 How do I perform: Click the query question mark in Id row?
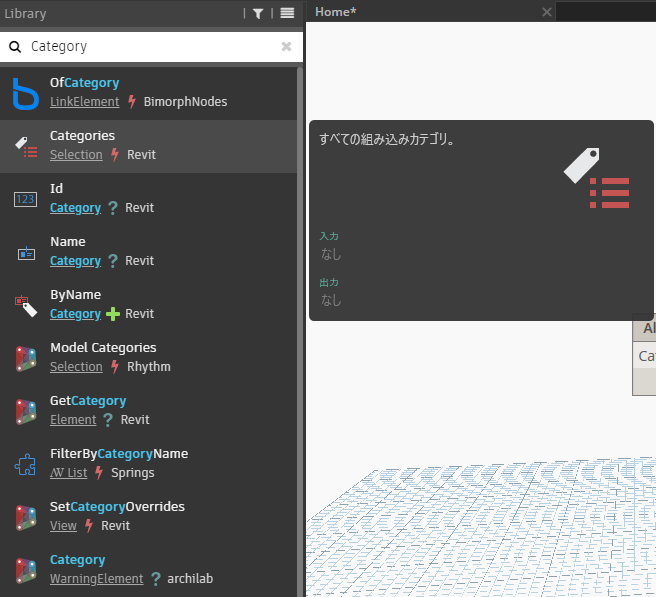coord(113,208)
